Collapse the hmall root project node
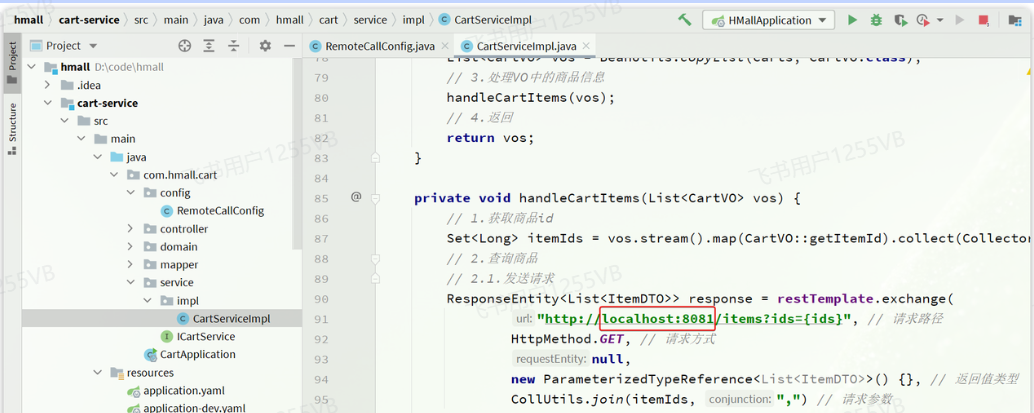The height and width of the screenshot is (413, 1034). point(32,67)
